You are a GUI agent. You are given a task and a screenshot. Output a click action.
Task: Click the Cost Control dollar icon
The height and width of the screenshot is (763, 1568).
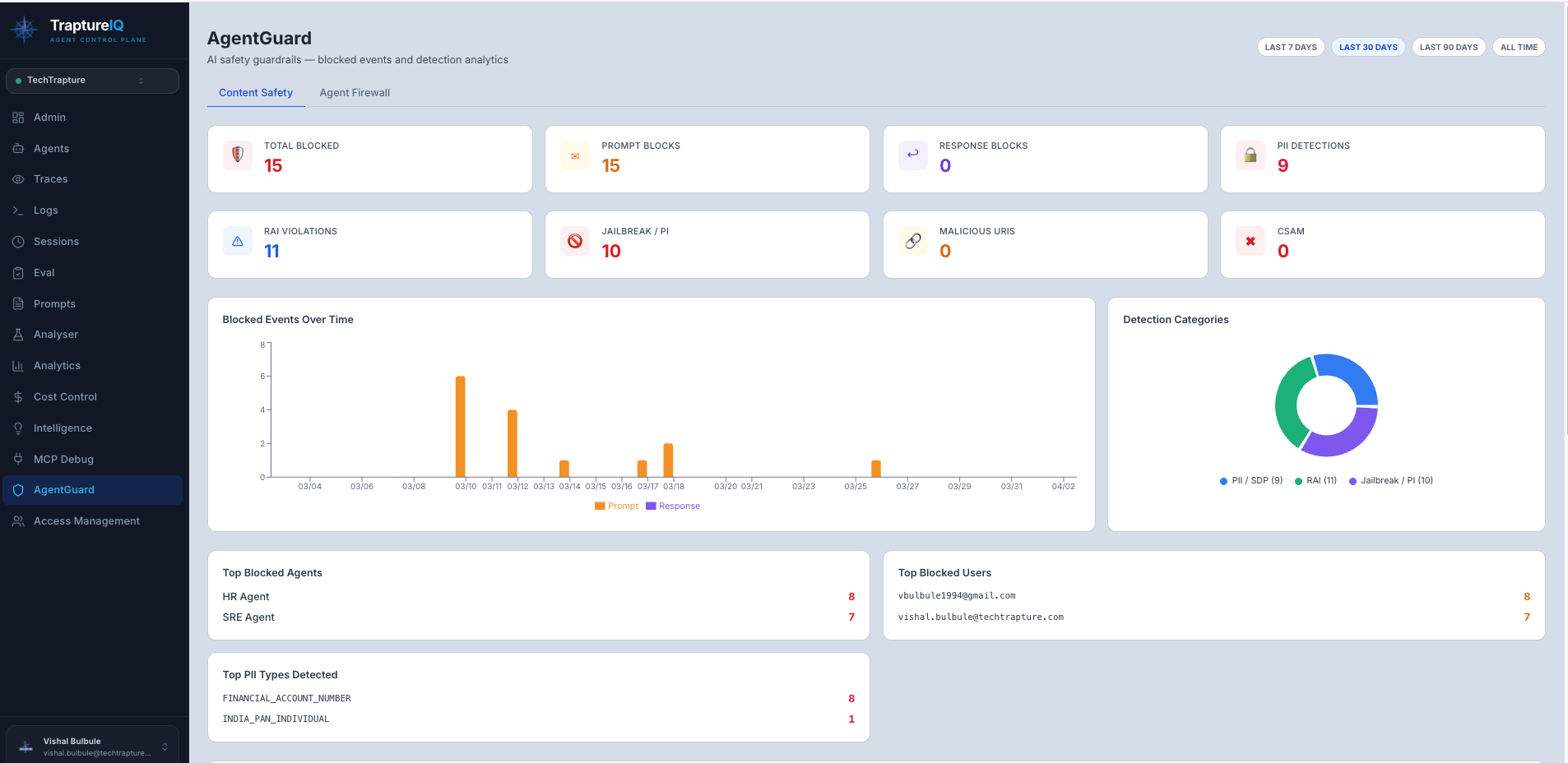click(x=18, y=397)
